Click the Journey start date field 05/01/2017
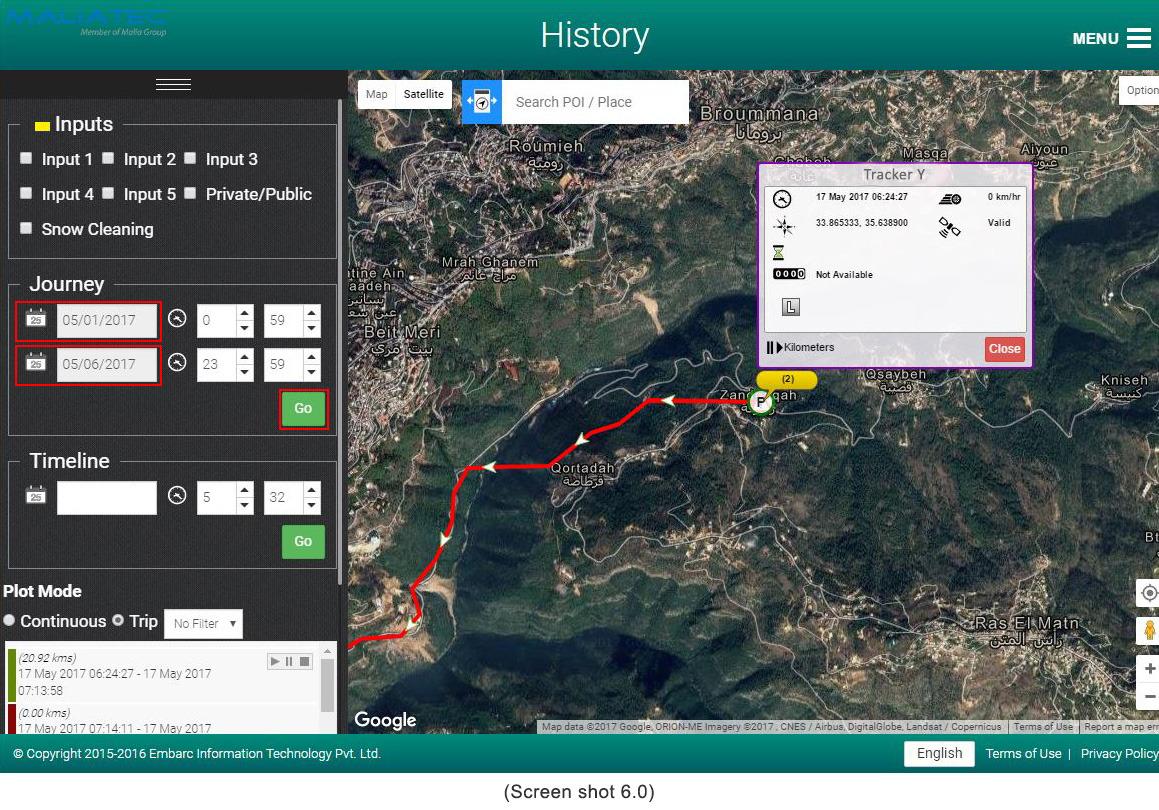 click(x=107, y=320)
